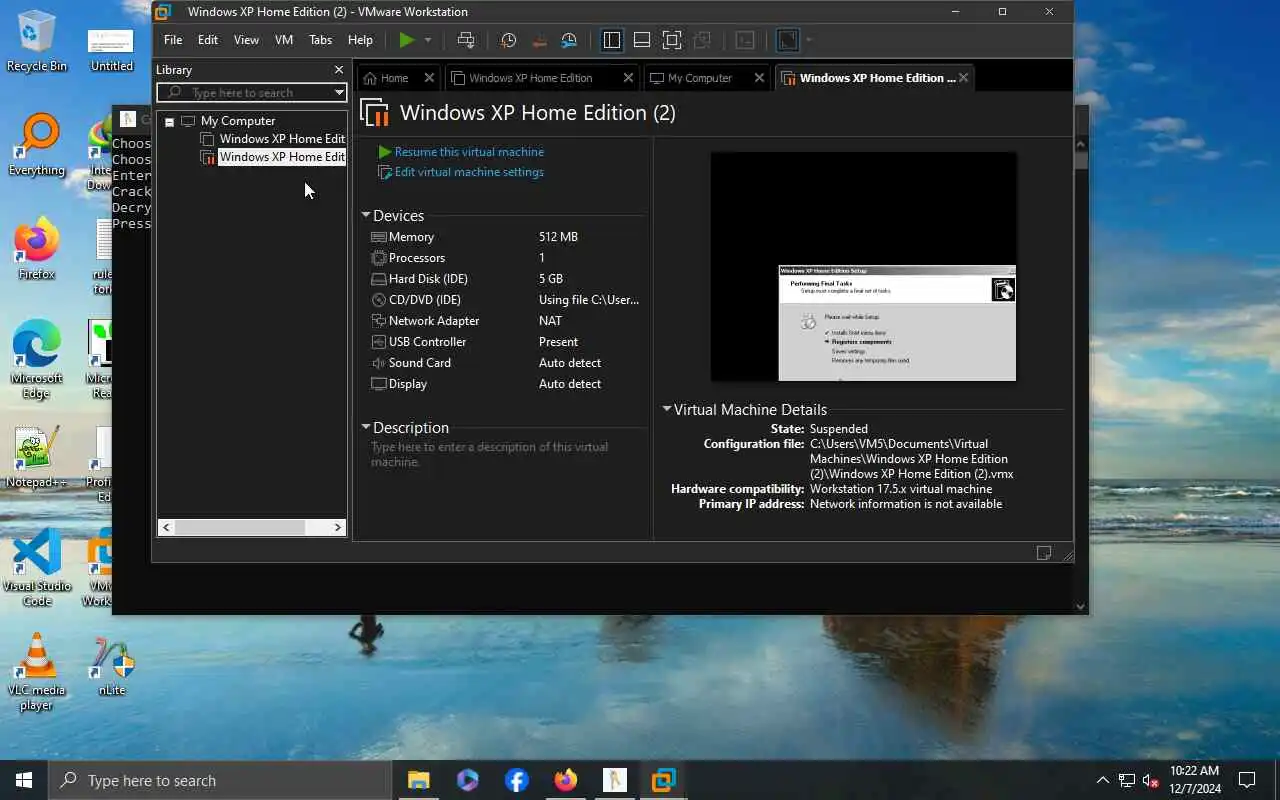Click the library horizontal scrollbar left arrow
1280x800 pixels.
tap(167, 527)
